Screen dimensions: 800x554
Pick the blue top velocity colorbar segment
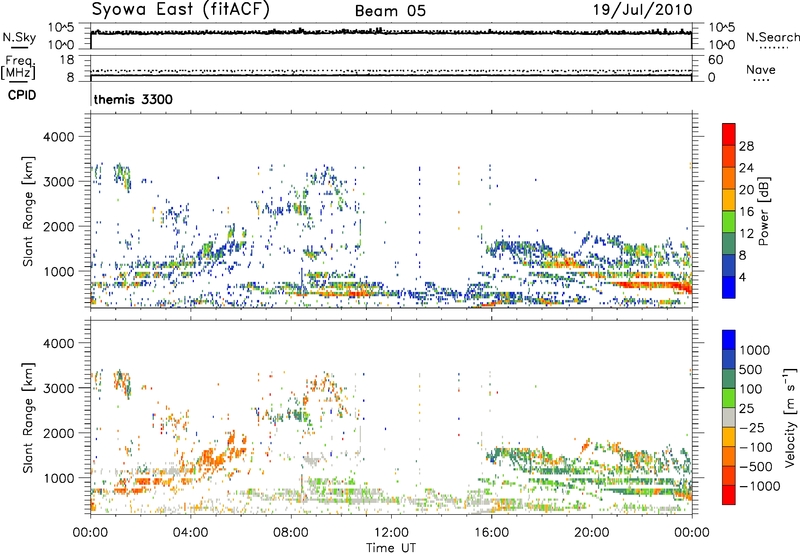click(729, 340)
